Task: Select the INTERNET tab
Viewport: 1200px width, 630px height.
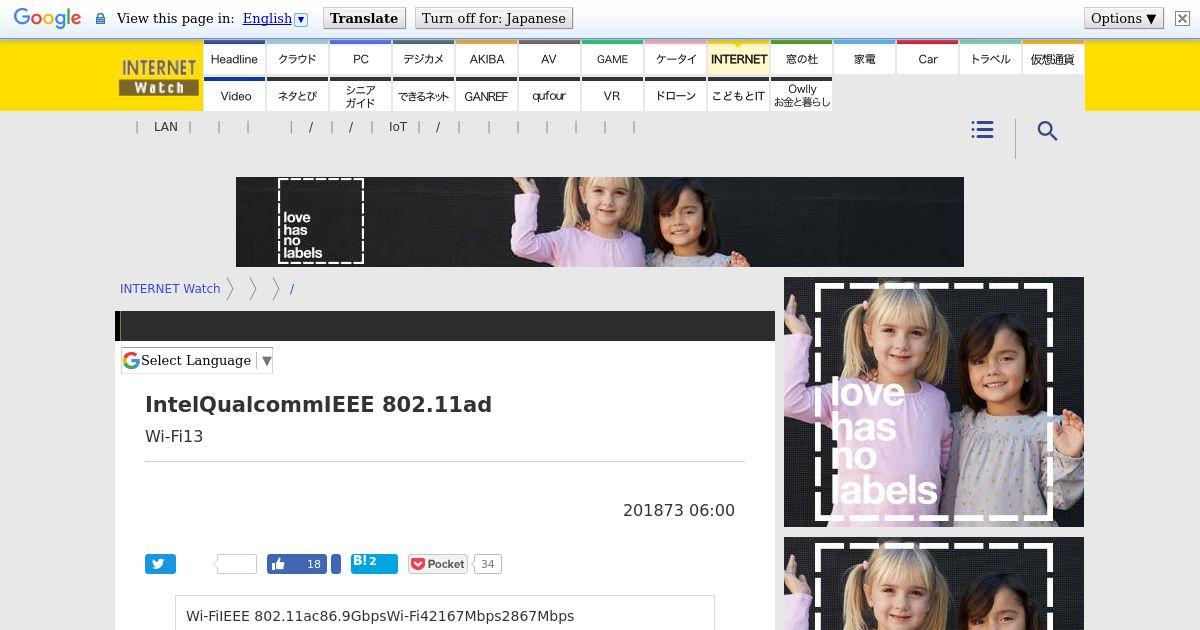Action: point(739,59)
